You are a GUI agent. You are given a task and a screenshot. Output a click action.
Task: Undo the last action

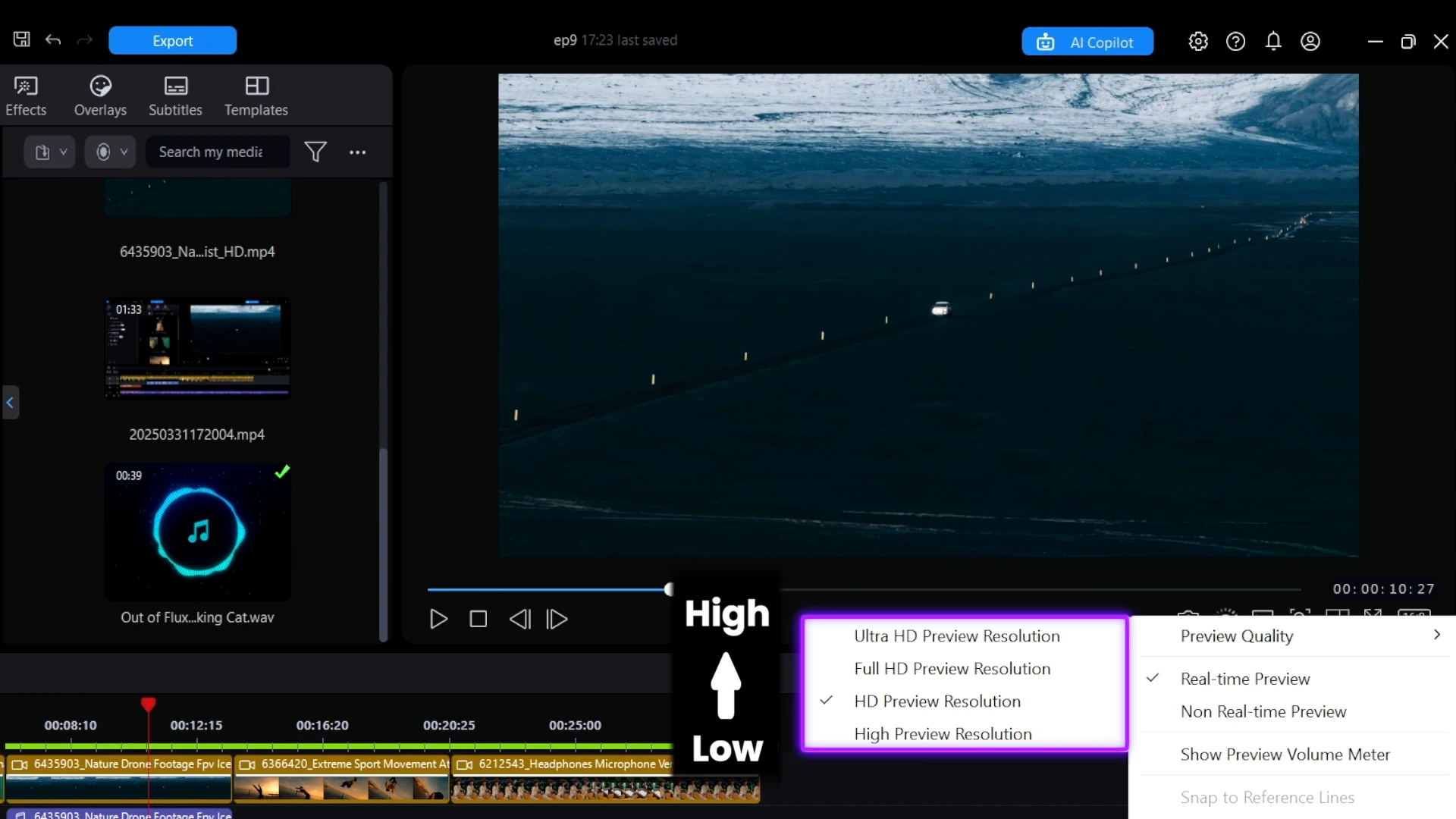point(53,40)
